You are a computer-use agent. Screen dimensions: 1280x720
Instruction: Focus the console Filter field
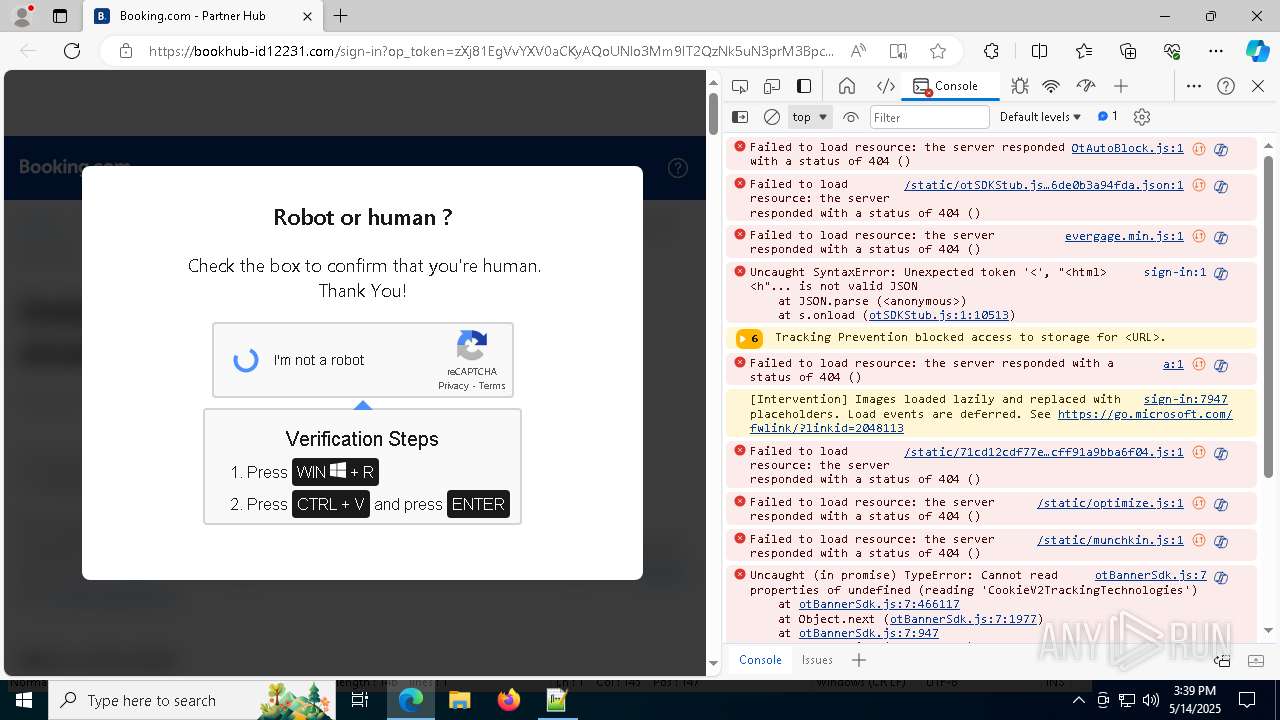[929, 117]
